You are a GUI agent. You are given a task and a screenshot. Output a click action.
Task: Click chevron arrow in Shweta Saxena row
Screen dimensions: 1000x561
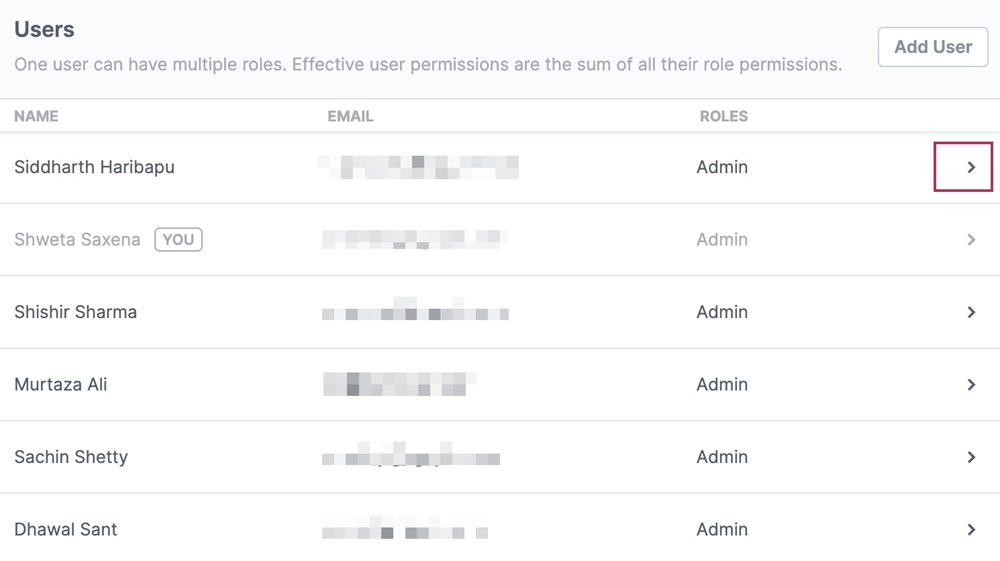pos(971,240)
